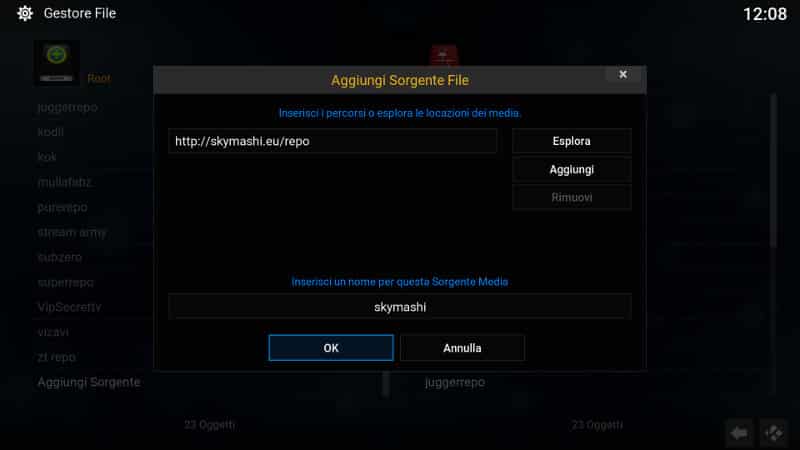
Task: Select the juggerrepo entry in the right panel
Action: tap(455, 382)
